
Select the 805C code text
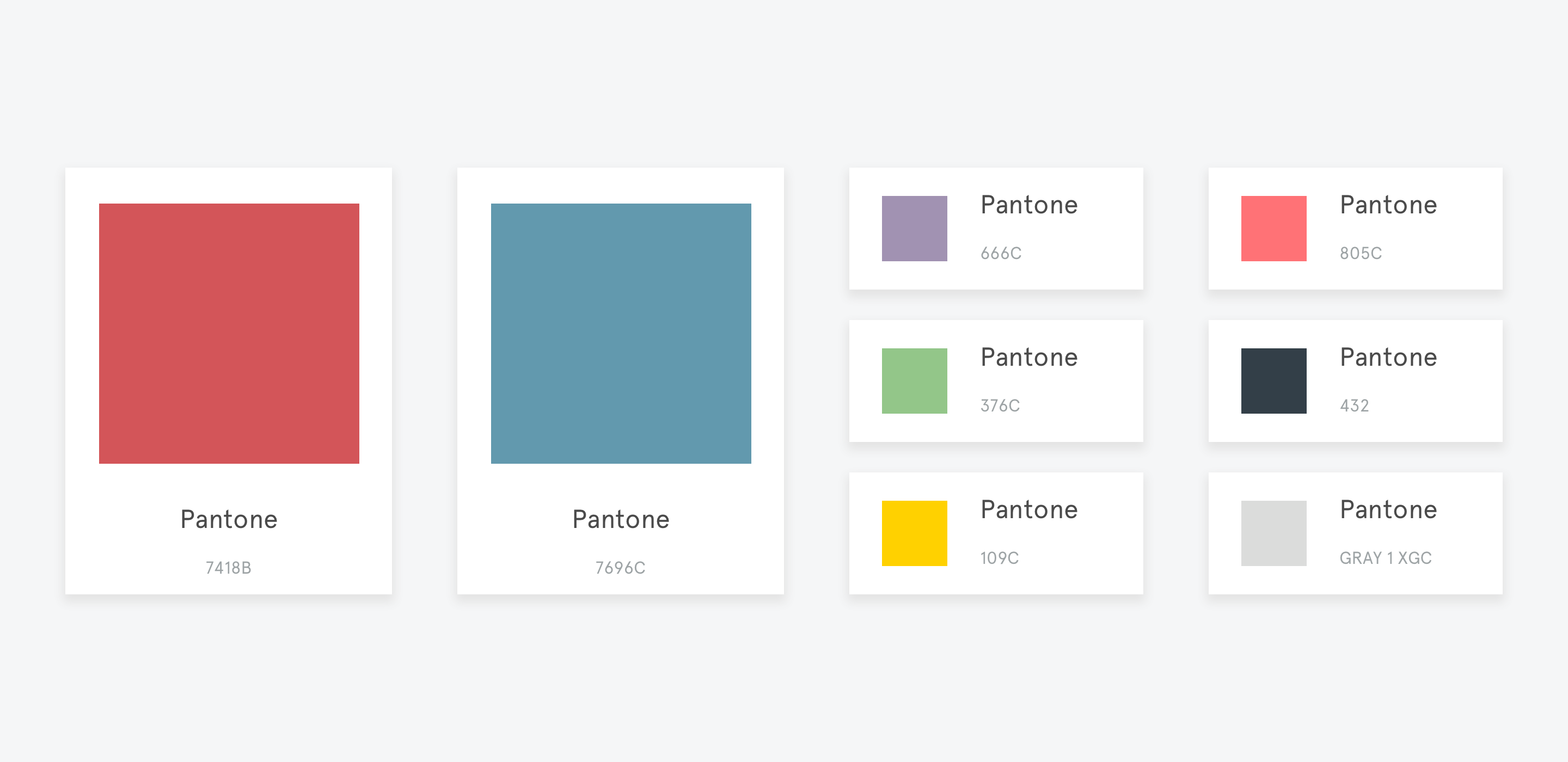1361,253
